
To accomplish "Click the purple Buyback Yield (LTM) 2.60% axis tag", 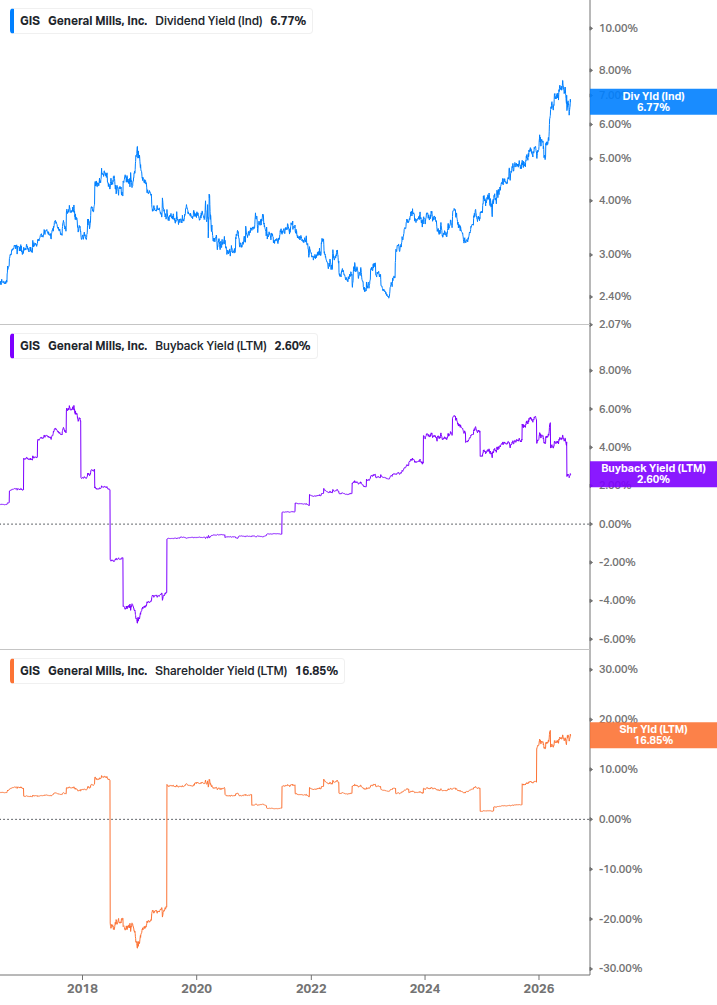I will (653, 474).
